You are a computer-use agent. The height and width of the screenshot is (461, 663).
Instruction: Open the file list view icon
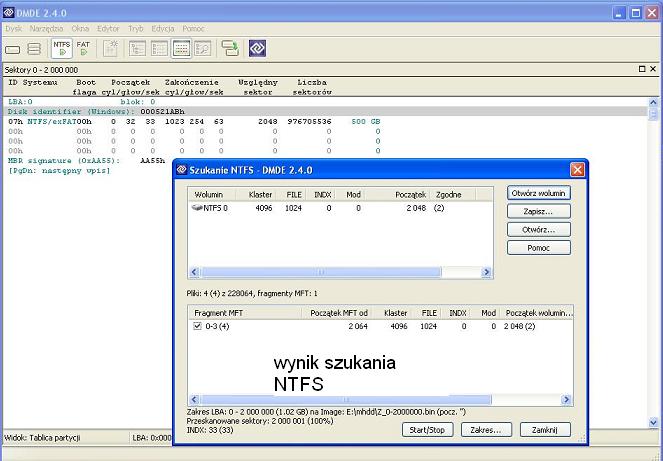[x=159, y=49]
